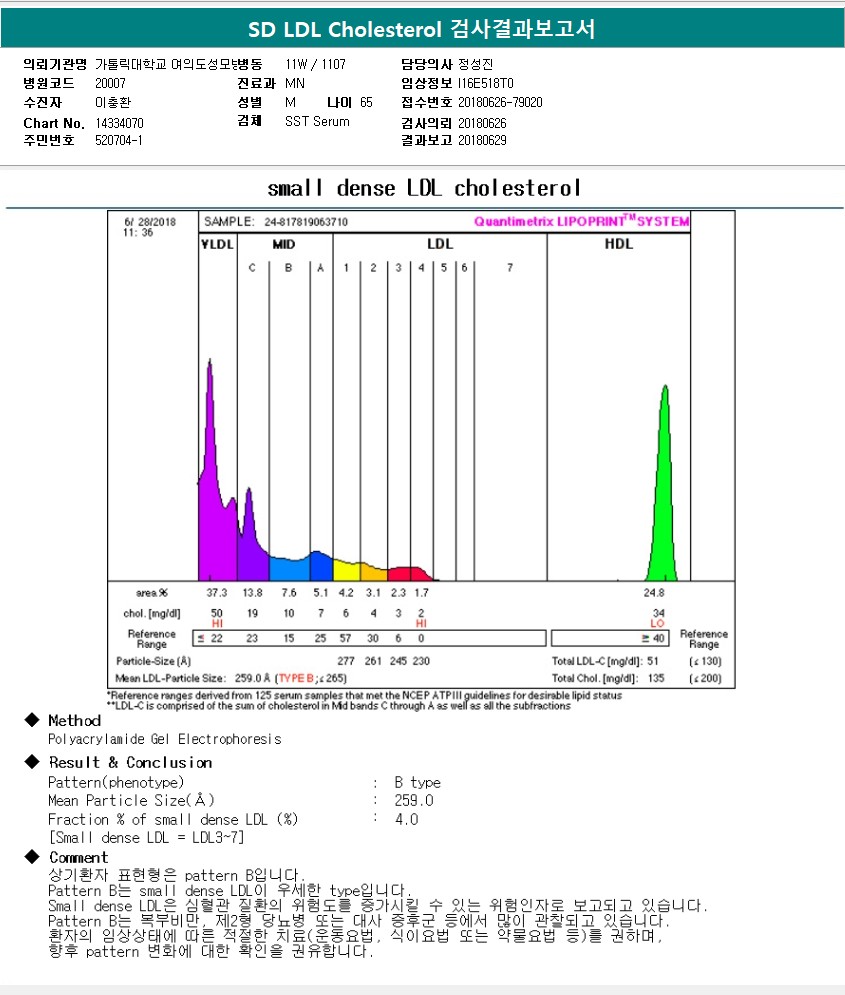Select specimen type 'SST Serum'

coord(317,121)
